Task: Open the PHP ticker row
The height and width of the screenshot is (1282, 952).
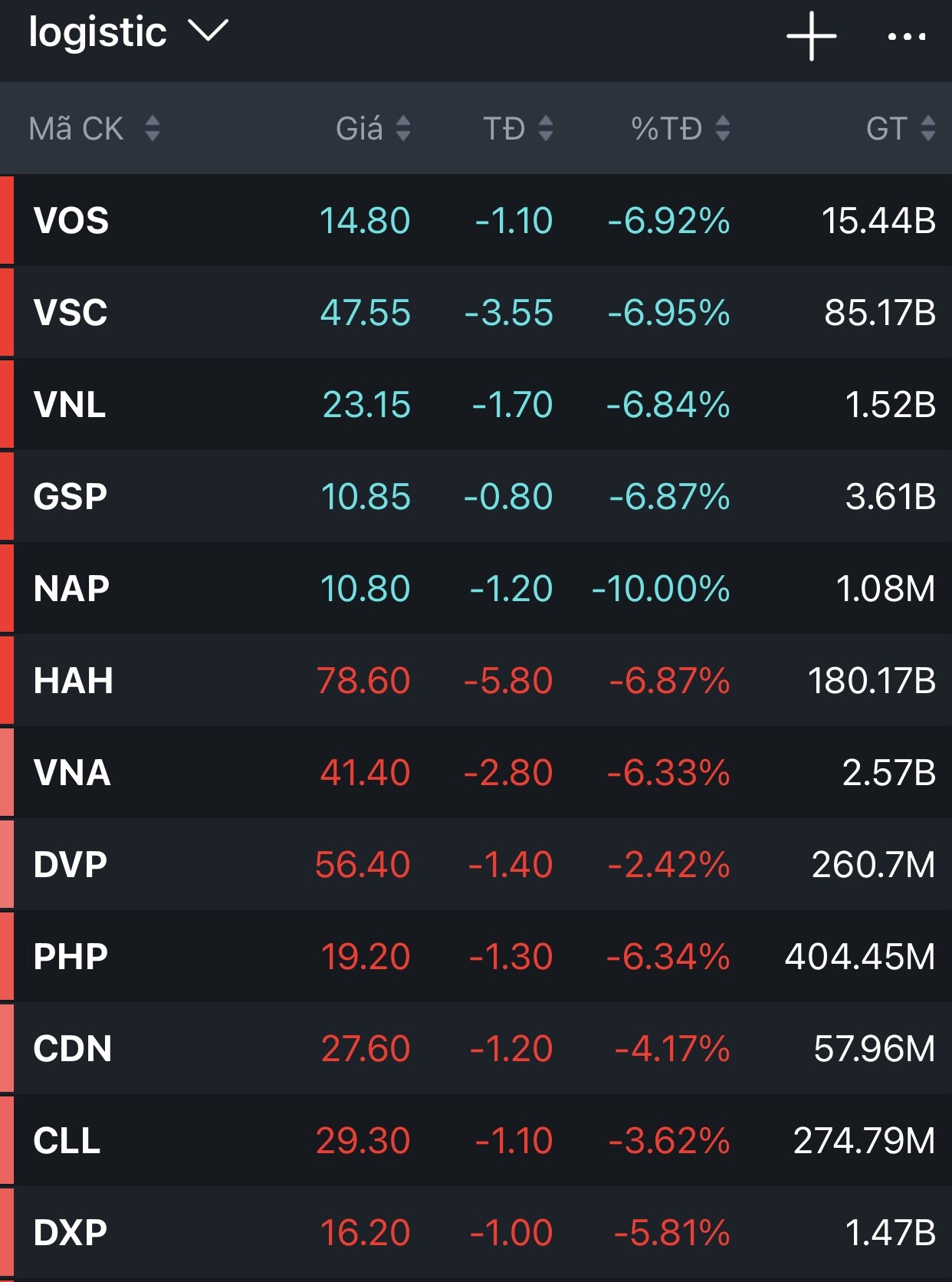Action: pyautogui.click(x=475, y=957)
